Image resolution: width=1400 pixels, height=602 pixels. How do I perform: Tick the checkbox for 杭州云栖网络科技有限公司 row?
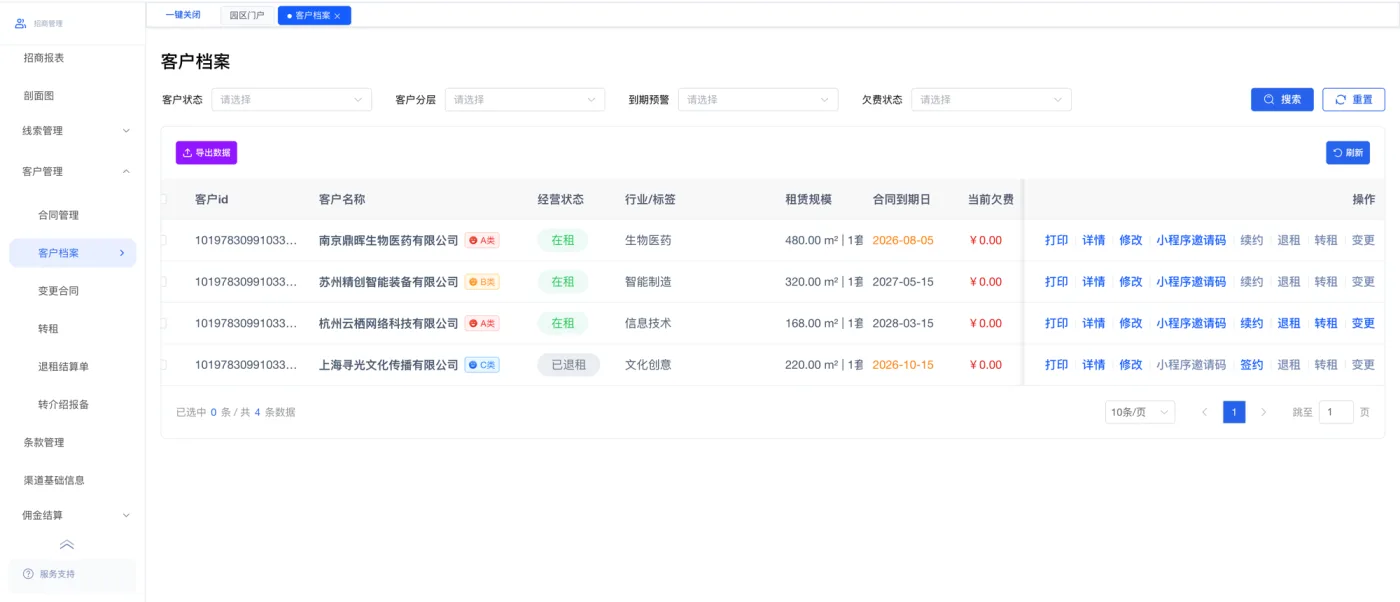[x=163, y=323]
